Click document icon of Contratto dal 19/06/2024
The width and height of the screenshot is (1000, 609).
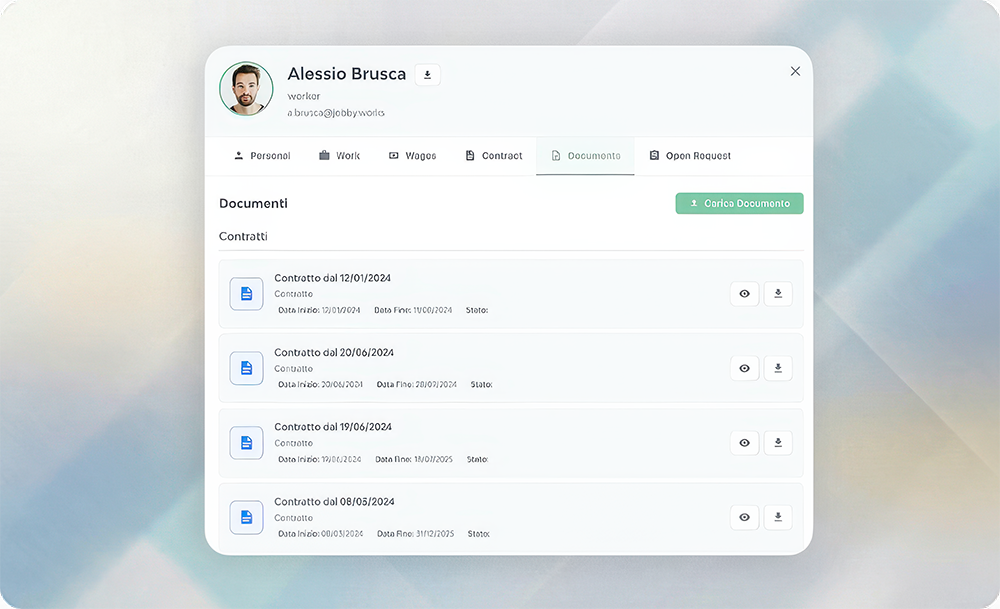point(246,443)
